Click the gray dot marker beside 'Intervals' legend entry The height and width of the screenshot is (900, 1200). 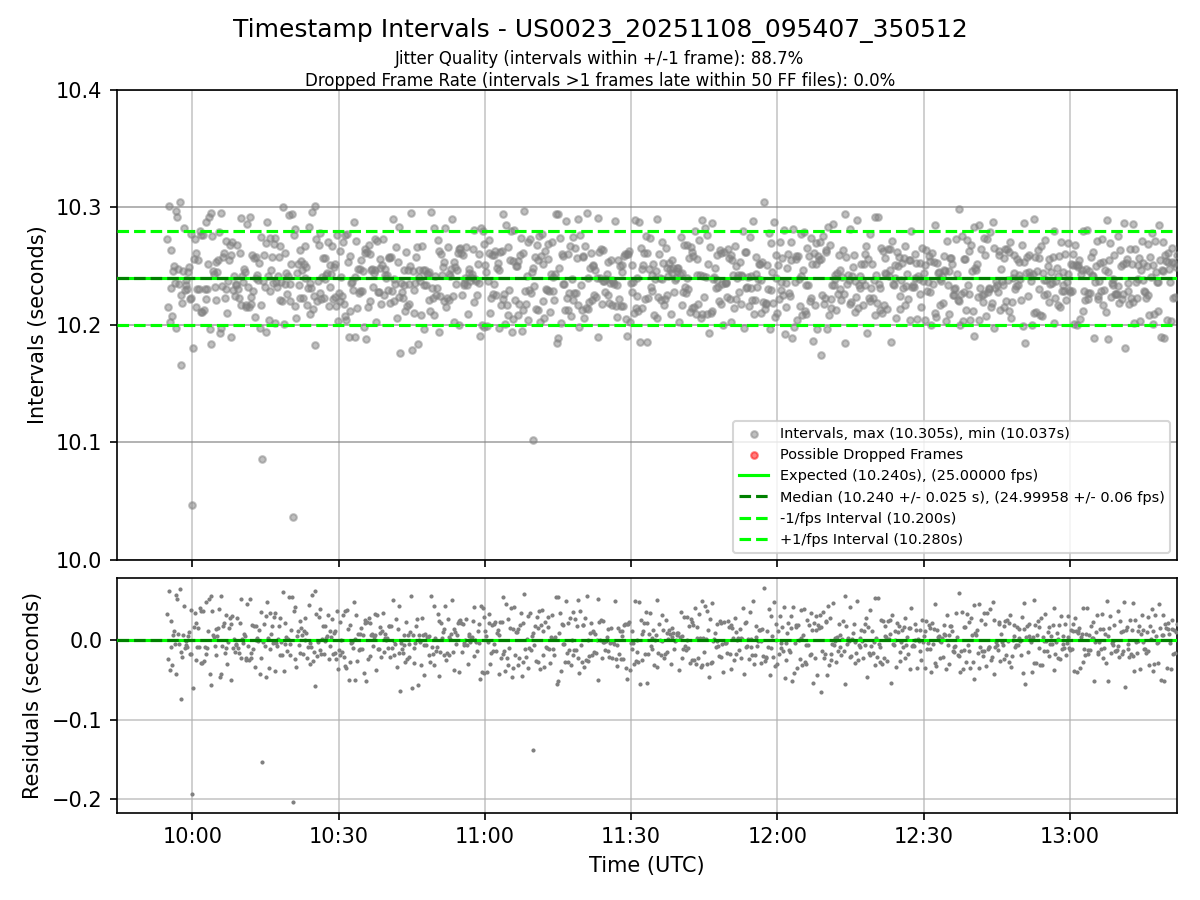[754, 434]
